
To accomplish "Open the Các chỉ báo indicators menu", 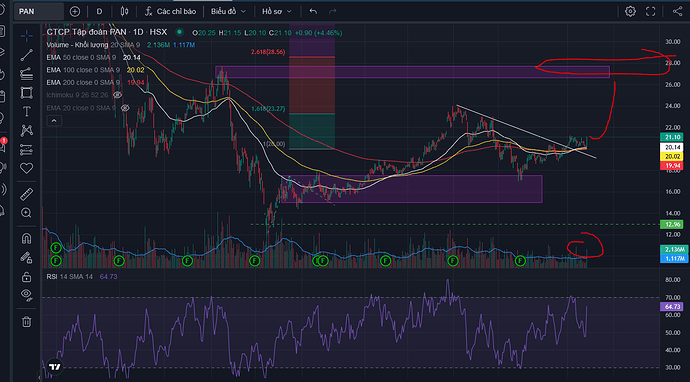I will pyautogui.click(x=170, y=11).
